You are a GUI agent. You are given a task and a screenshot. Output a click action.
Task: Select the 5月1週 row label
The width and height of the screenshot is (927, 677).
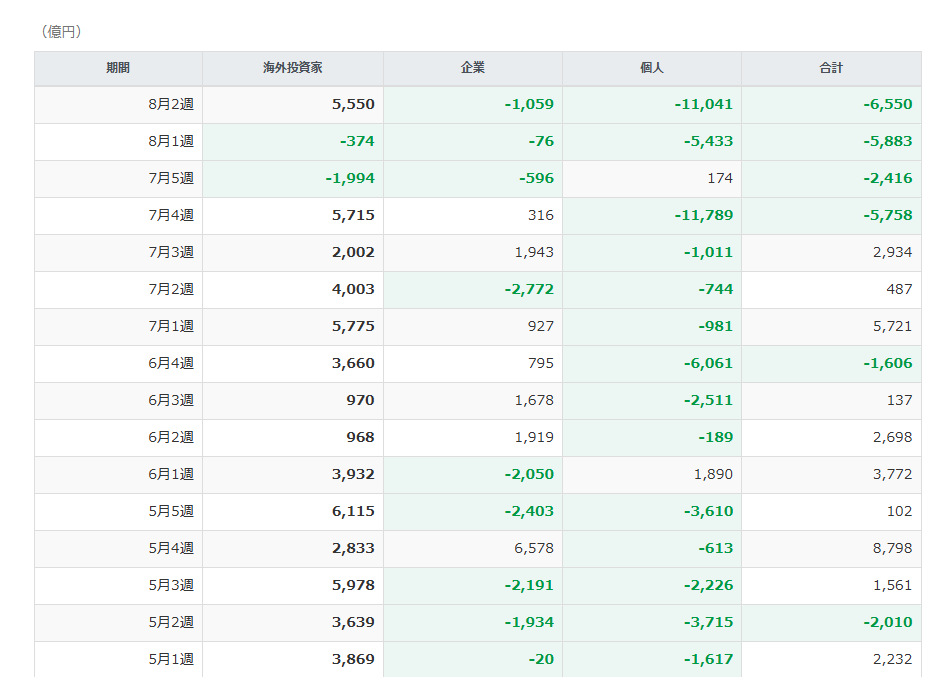(171, 659)
